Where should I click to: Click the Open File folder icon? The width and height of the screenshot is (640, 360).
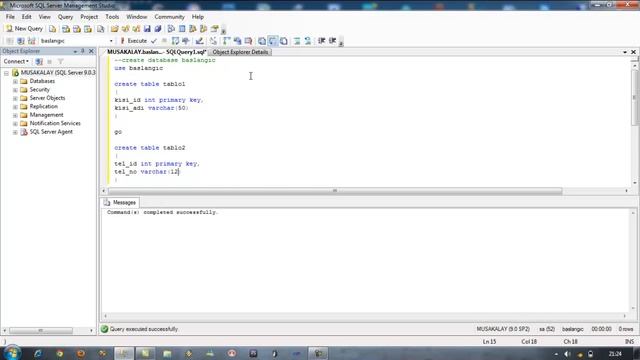115,29
